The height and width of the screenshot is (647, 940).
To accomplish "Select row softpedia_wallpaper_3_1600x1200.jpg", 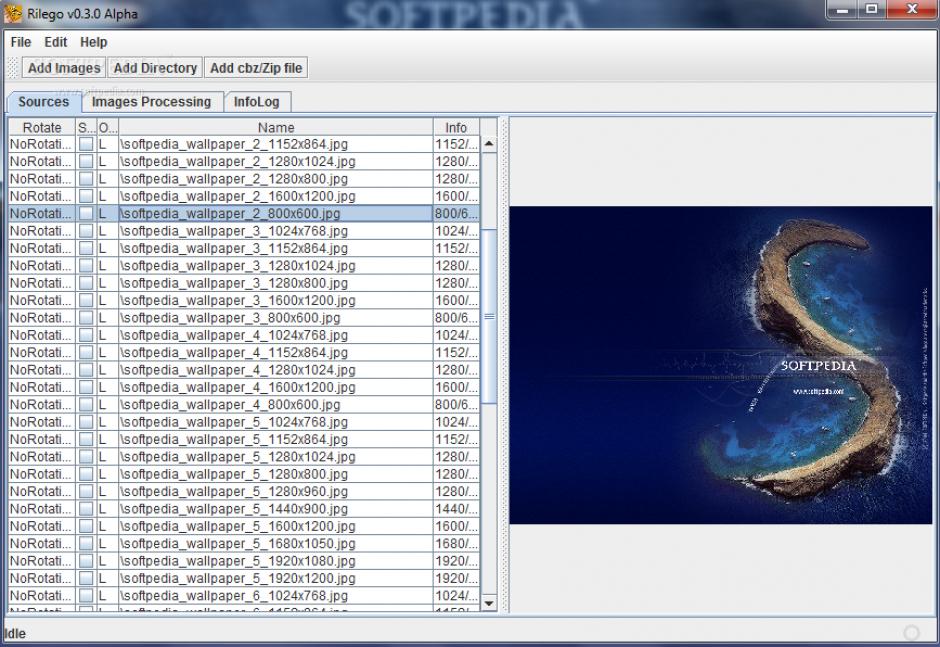I will (243, 300).
